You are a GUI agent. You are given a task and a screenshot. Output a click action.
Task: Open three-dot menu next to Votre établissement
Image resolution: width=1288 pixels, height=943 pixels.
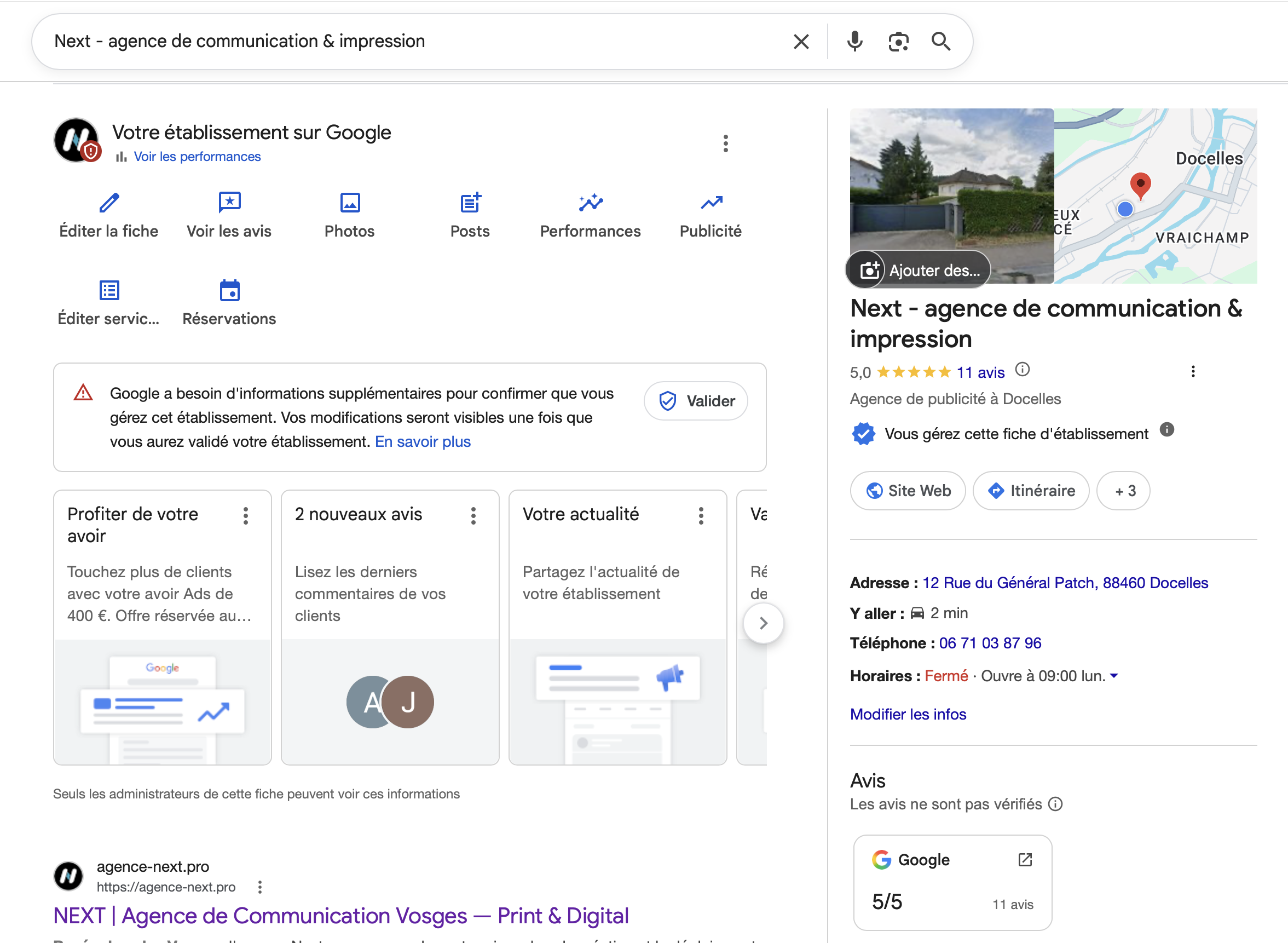726,143
